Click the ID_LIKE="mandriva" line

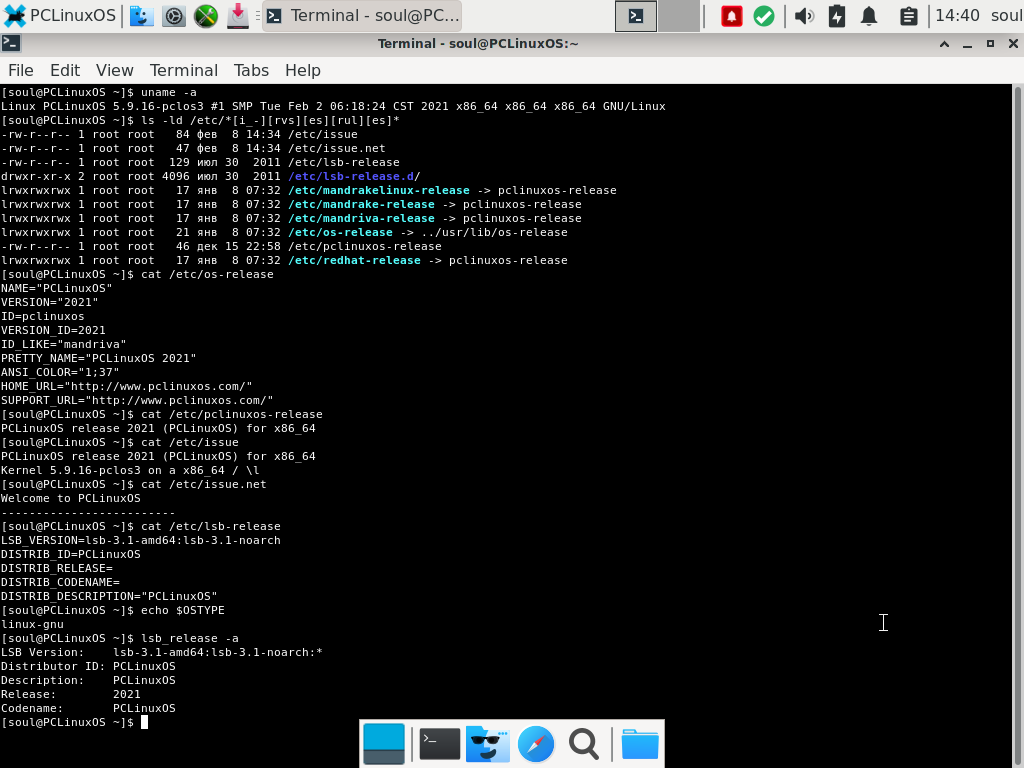click(63, 344)
